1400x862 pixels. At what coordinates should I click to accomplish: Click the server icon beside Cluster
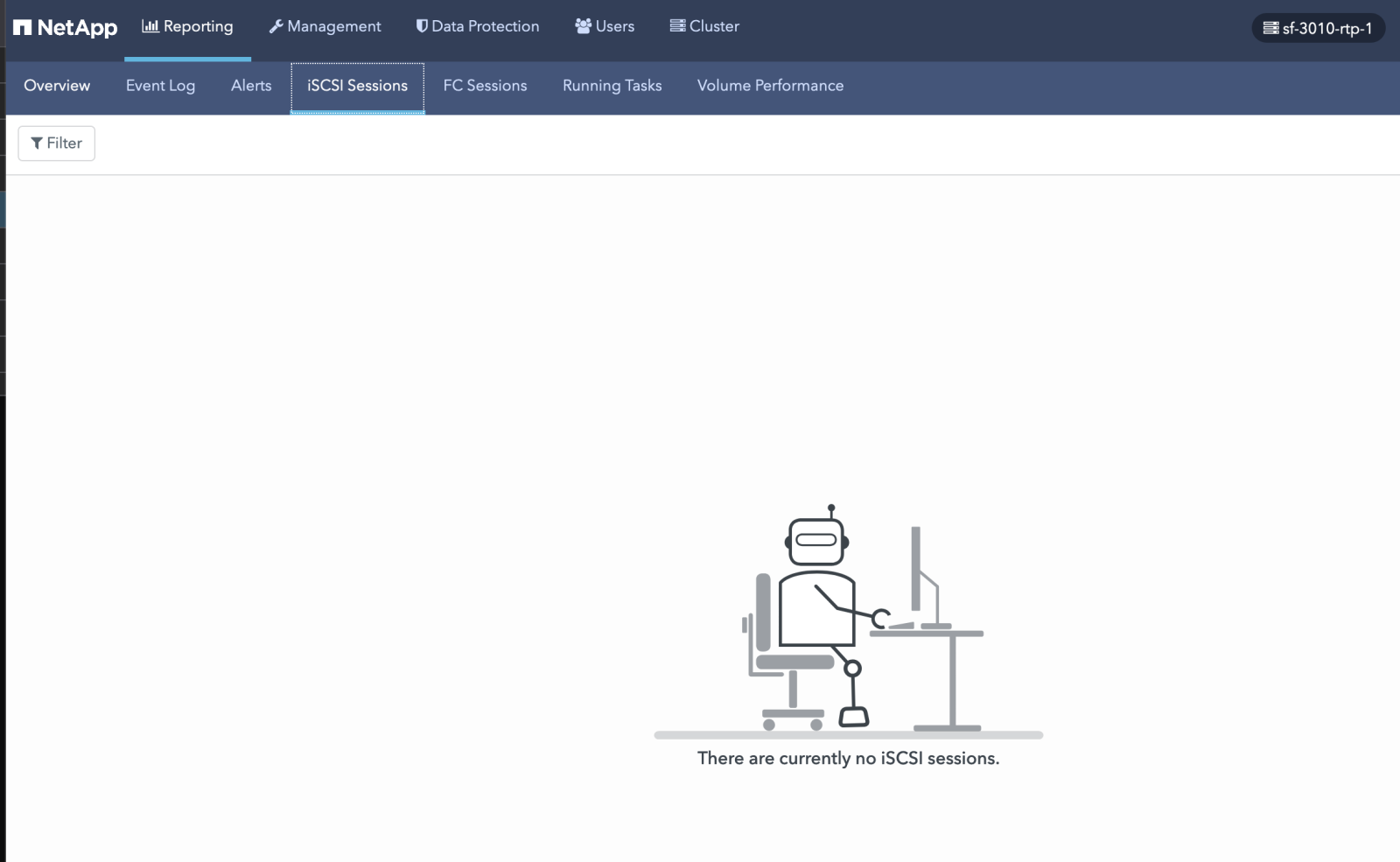(677, 26)
